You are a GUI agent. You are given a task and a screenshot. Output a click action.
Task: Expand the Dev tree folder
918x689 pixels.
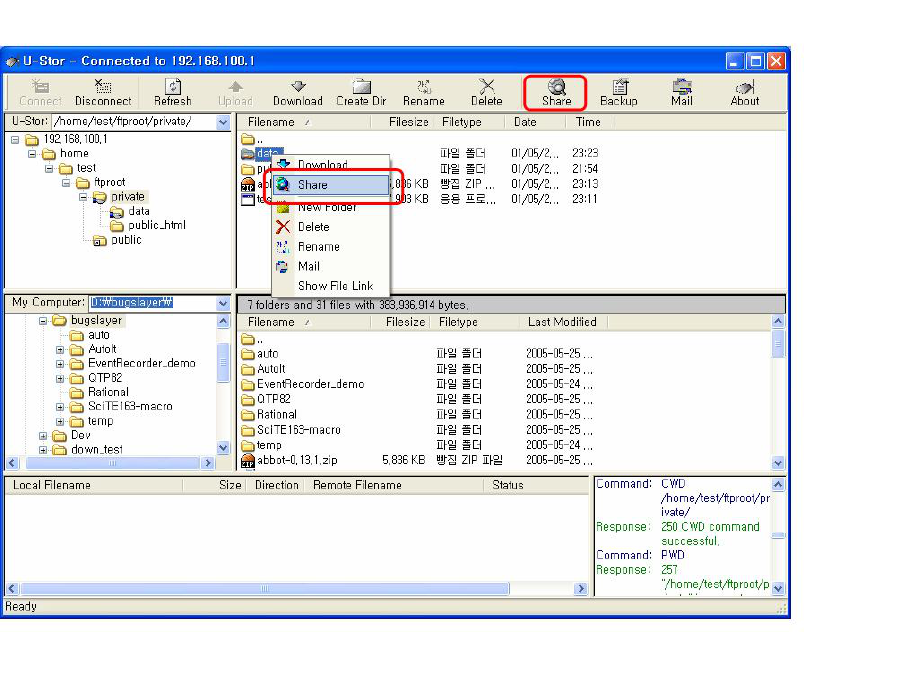(43, 436)
